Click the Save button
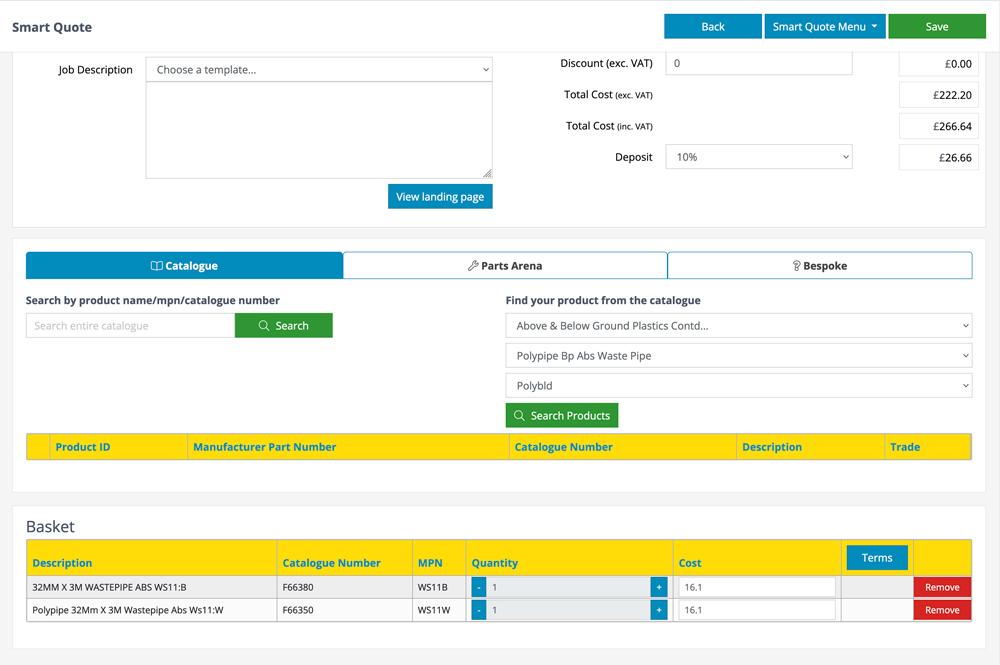 tap(936, 27)
